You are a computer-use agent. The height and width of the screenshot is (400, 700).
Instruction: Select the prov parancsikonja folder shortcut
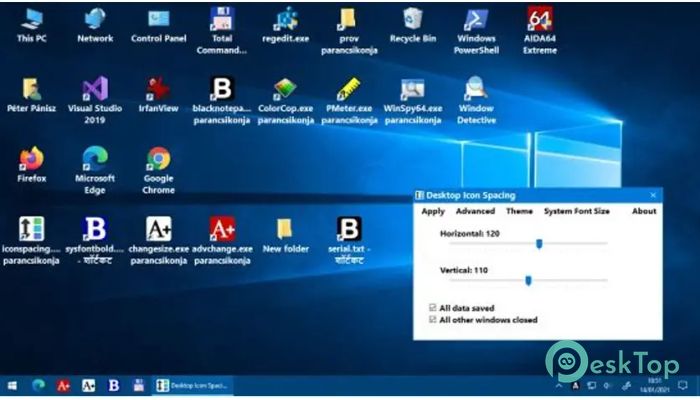(x=349, y=31)
